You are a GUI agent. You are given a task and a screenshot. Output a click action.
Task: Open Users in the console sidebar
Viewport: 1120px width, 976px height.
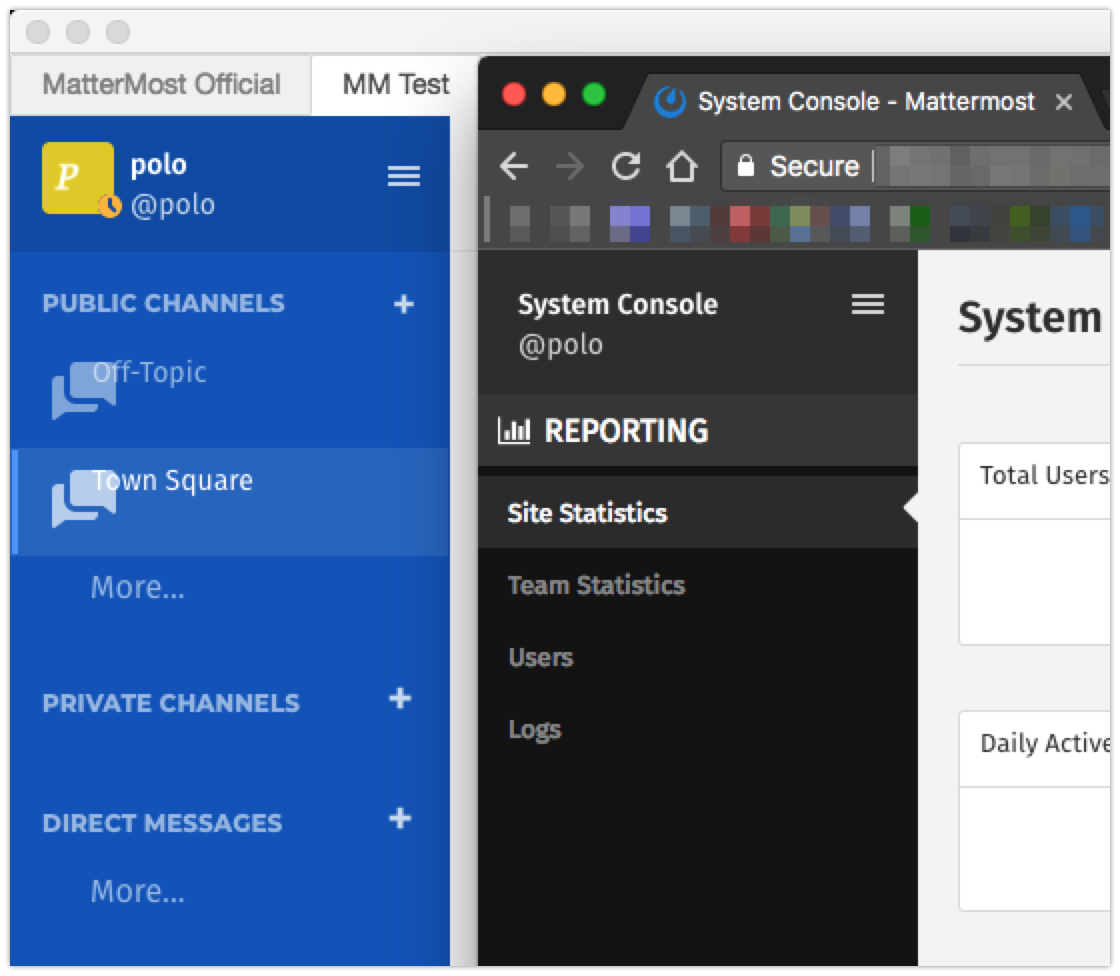coord(698,657)
